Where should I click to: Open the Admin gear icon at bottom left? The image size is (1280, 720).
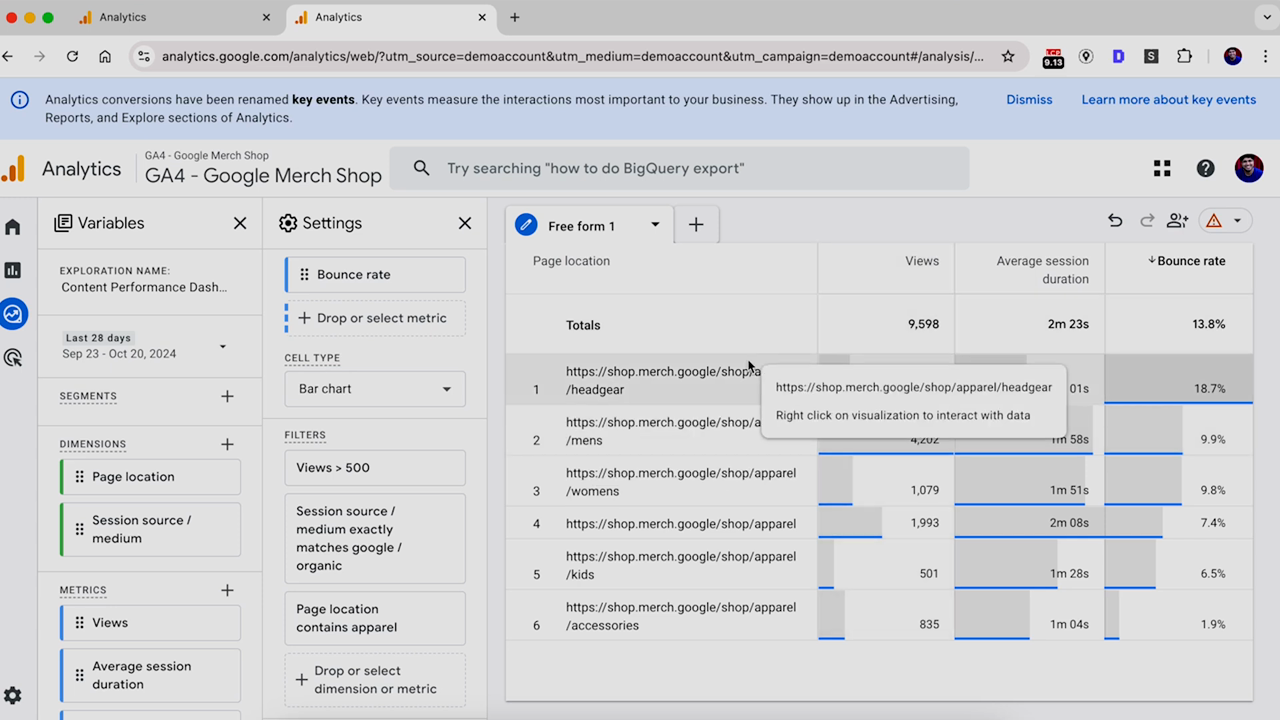[x=13, y=696]
